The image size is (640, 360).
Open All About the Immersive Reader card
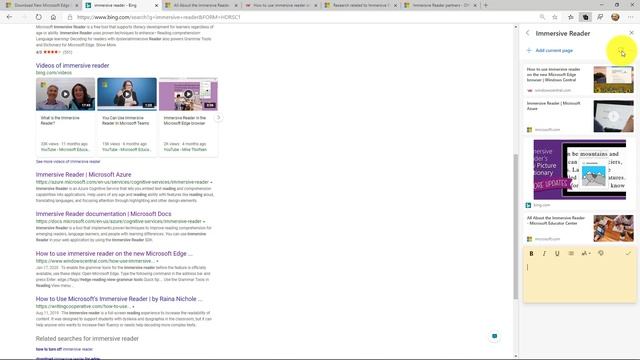[579, 228]
